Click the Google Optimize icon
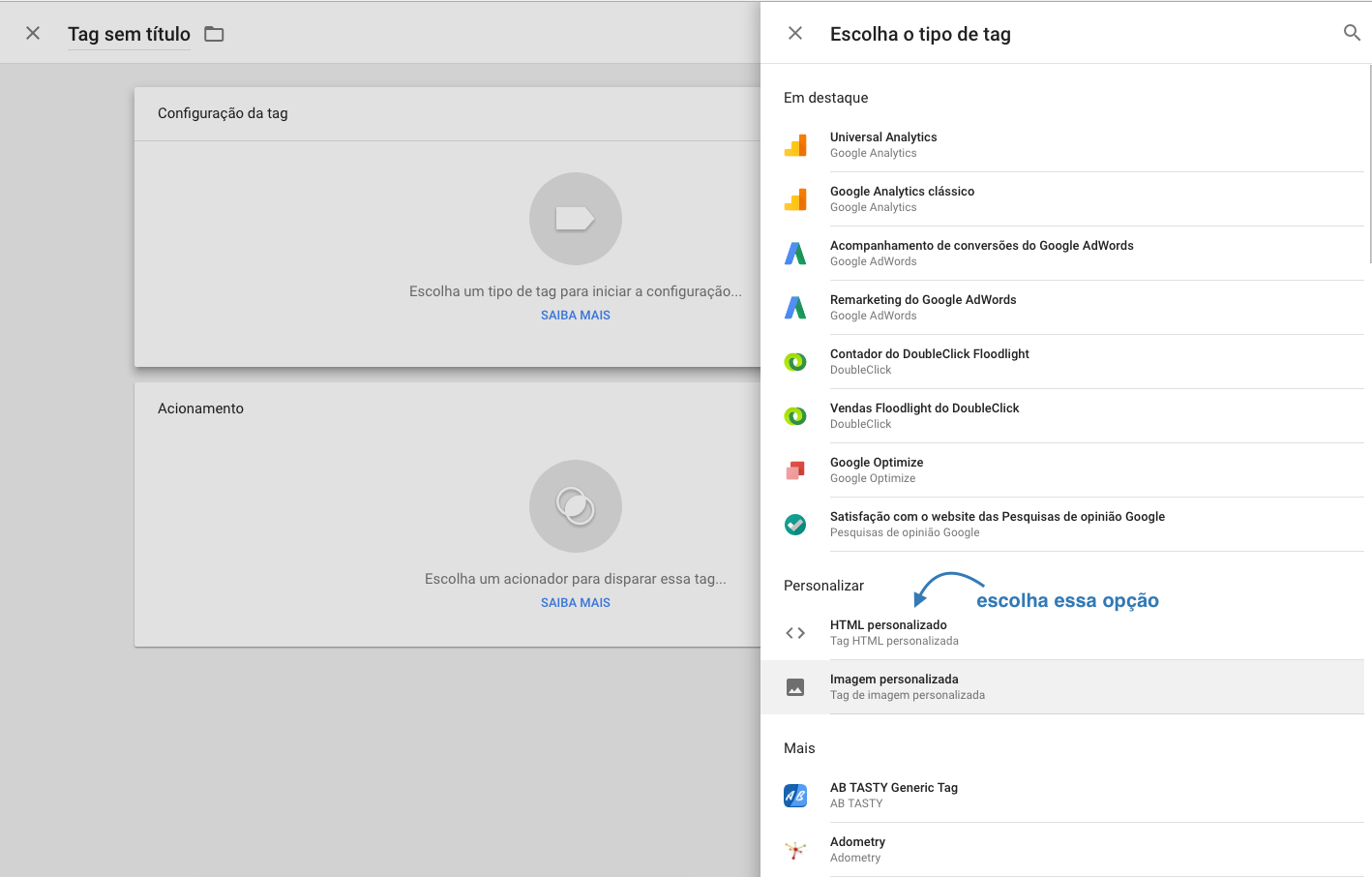 (795, 470)
